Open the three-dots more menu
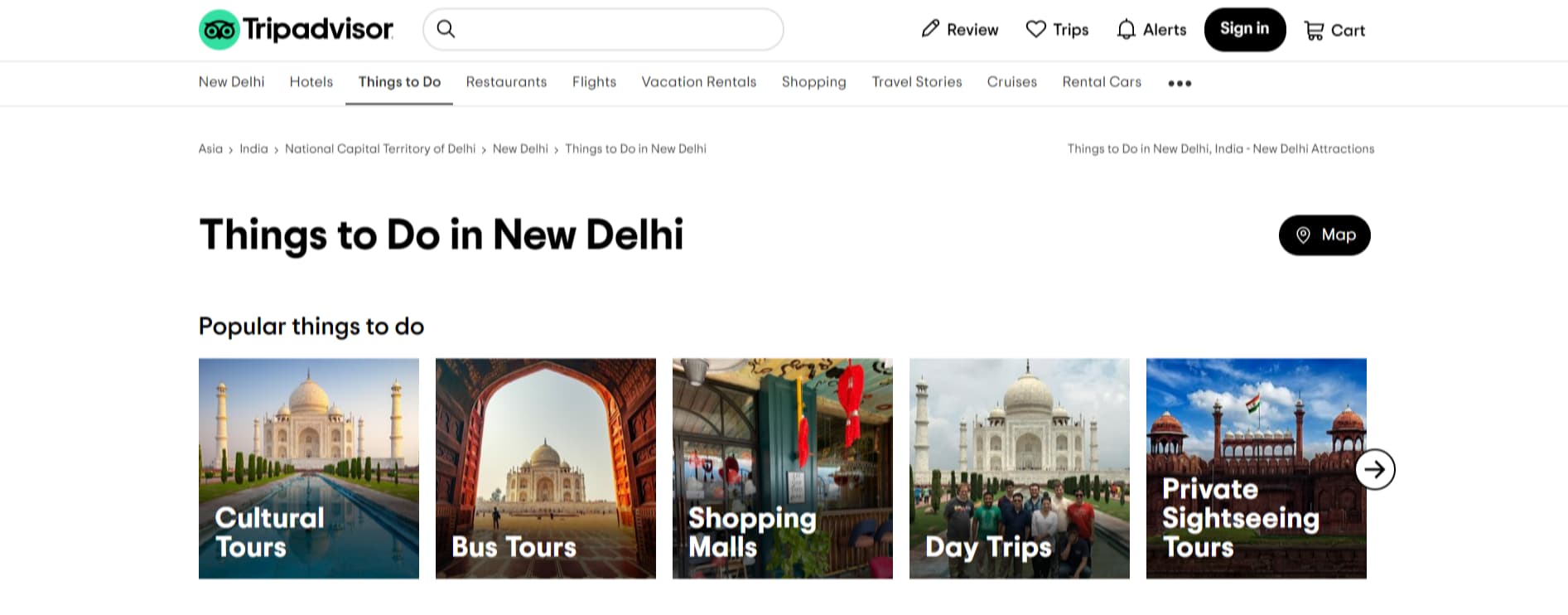The height and width of the screenshot is (615, 1568). tap(1180, 83)
